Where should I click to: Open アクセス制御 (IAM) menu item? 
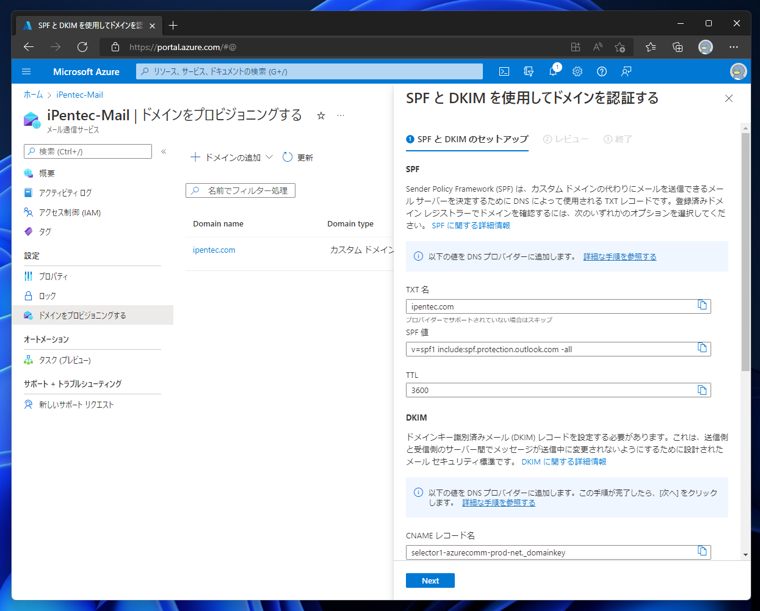coord(69,212)
